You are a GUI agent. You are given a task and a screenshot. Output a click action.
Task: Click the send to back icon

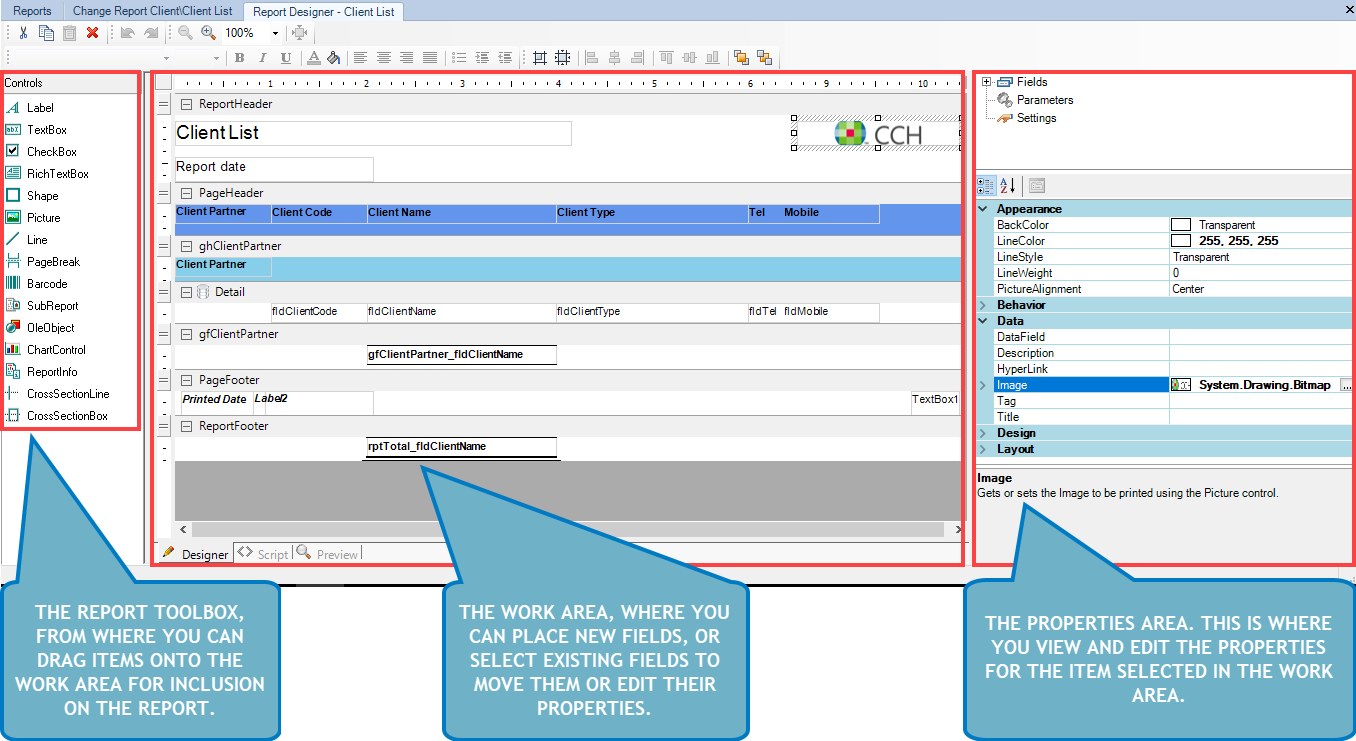(764, 58)
